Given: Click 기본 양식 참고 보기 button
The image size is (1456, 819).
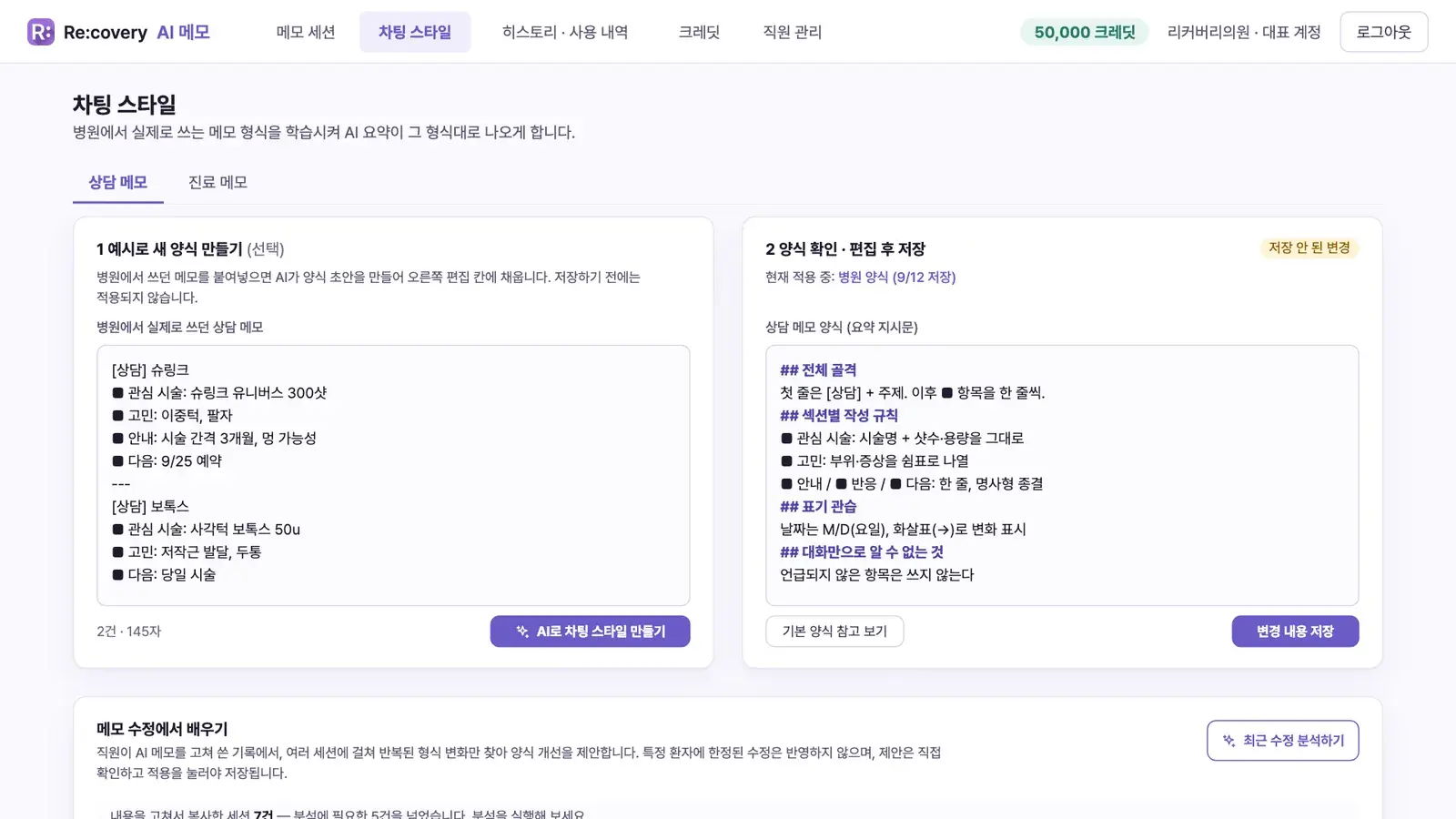Looking at the screenshot, I should click(834, 632).
